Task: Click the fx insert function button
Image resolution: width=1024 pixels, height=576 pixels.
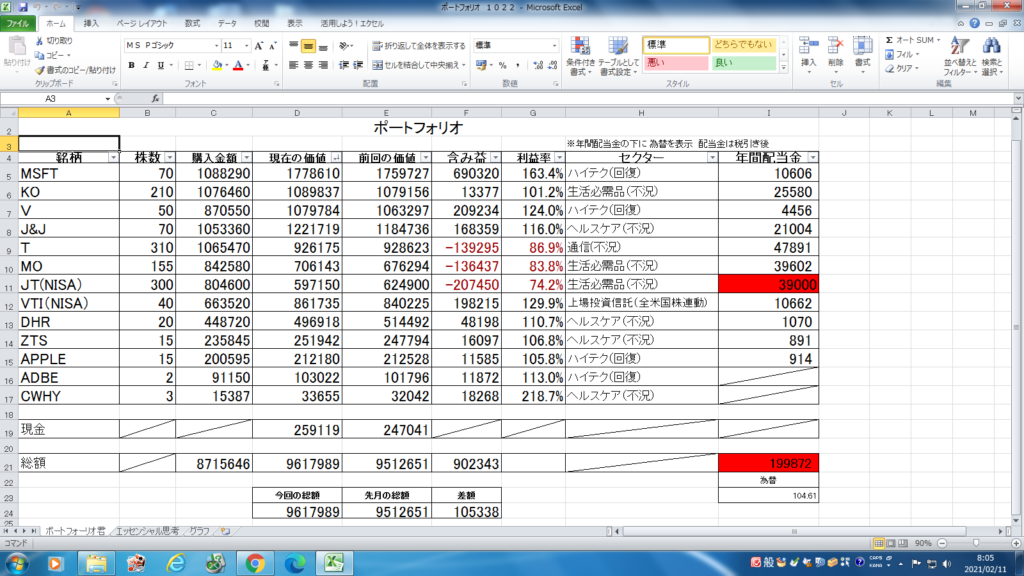Action: (x=155, y=99)
